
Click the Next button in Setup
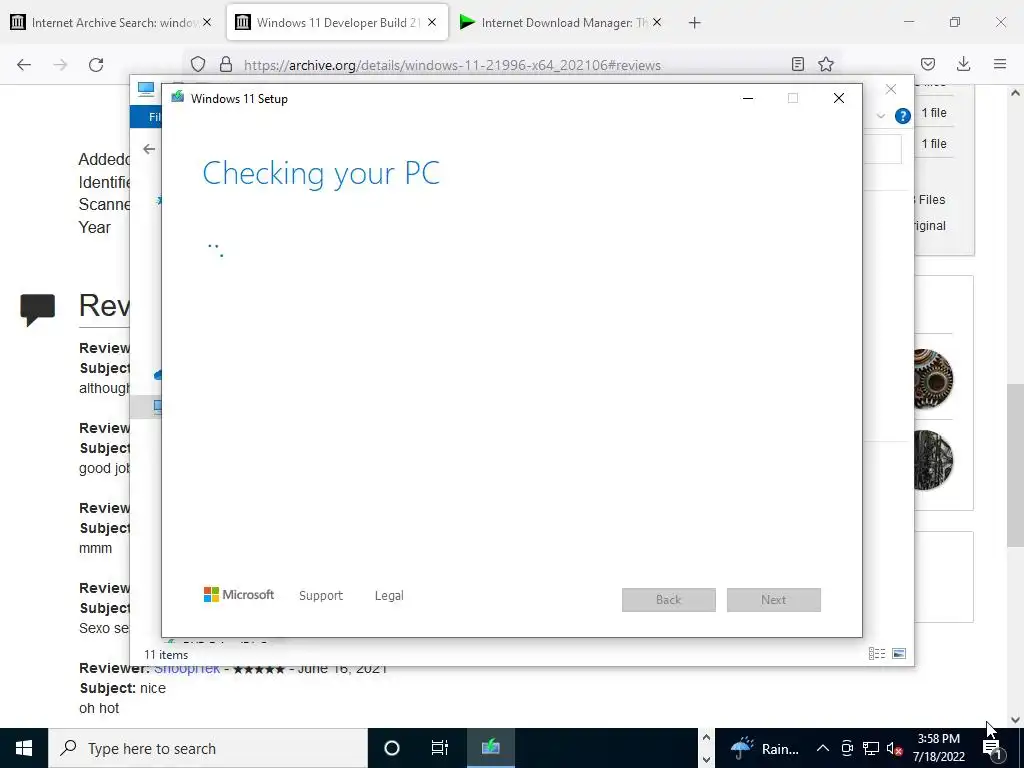[773, 600]
